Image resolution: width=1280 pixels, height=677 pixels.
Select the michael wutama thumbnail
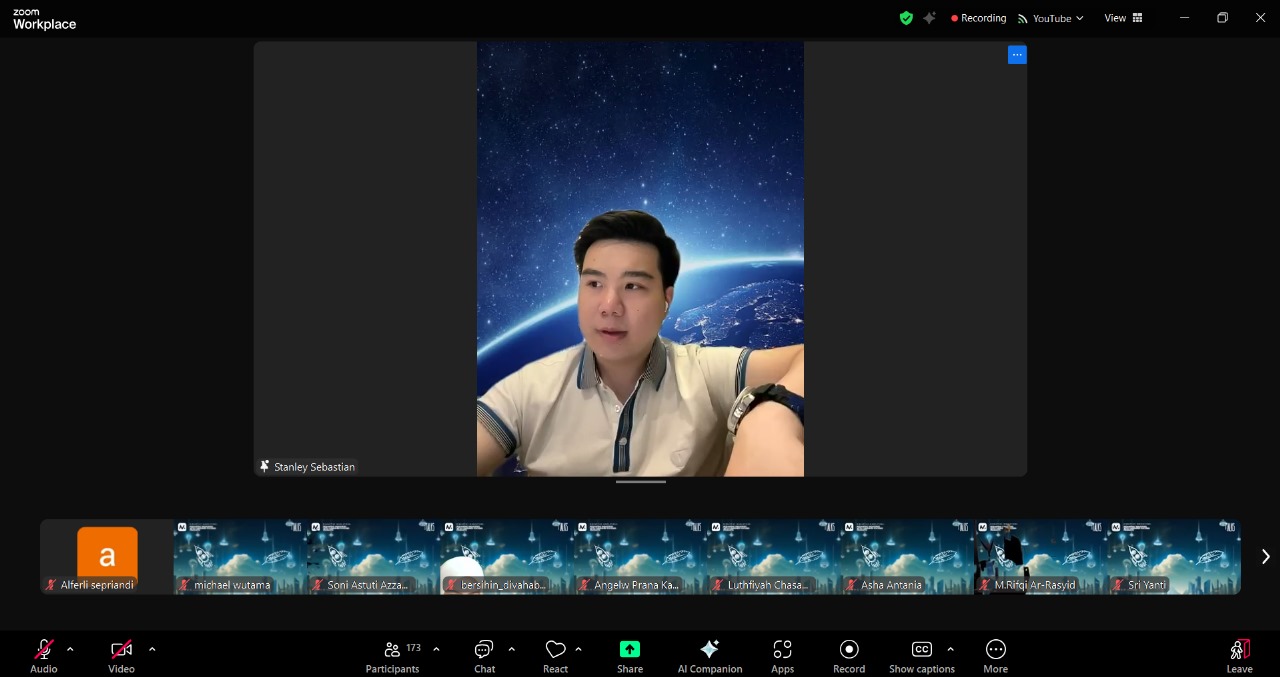click(240, 557)
